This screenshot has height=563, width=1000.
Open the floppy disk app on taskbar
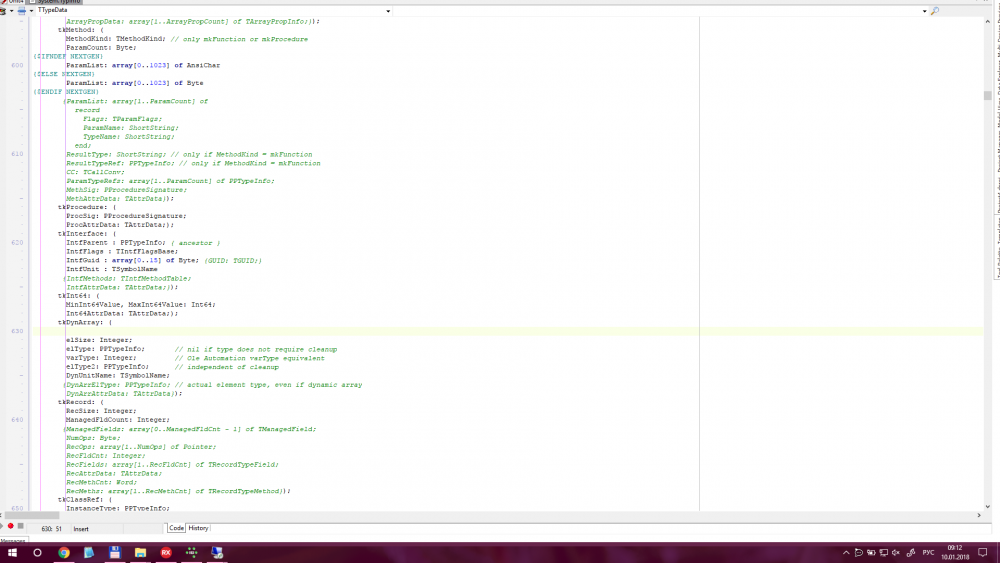coord(115,552)
